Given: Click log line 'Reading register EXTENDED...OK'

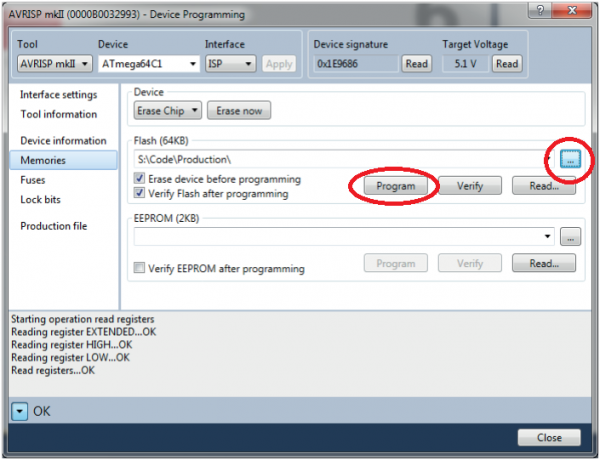Looking at the screenshot, I should 83,332.
